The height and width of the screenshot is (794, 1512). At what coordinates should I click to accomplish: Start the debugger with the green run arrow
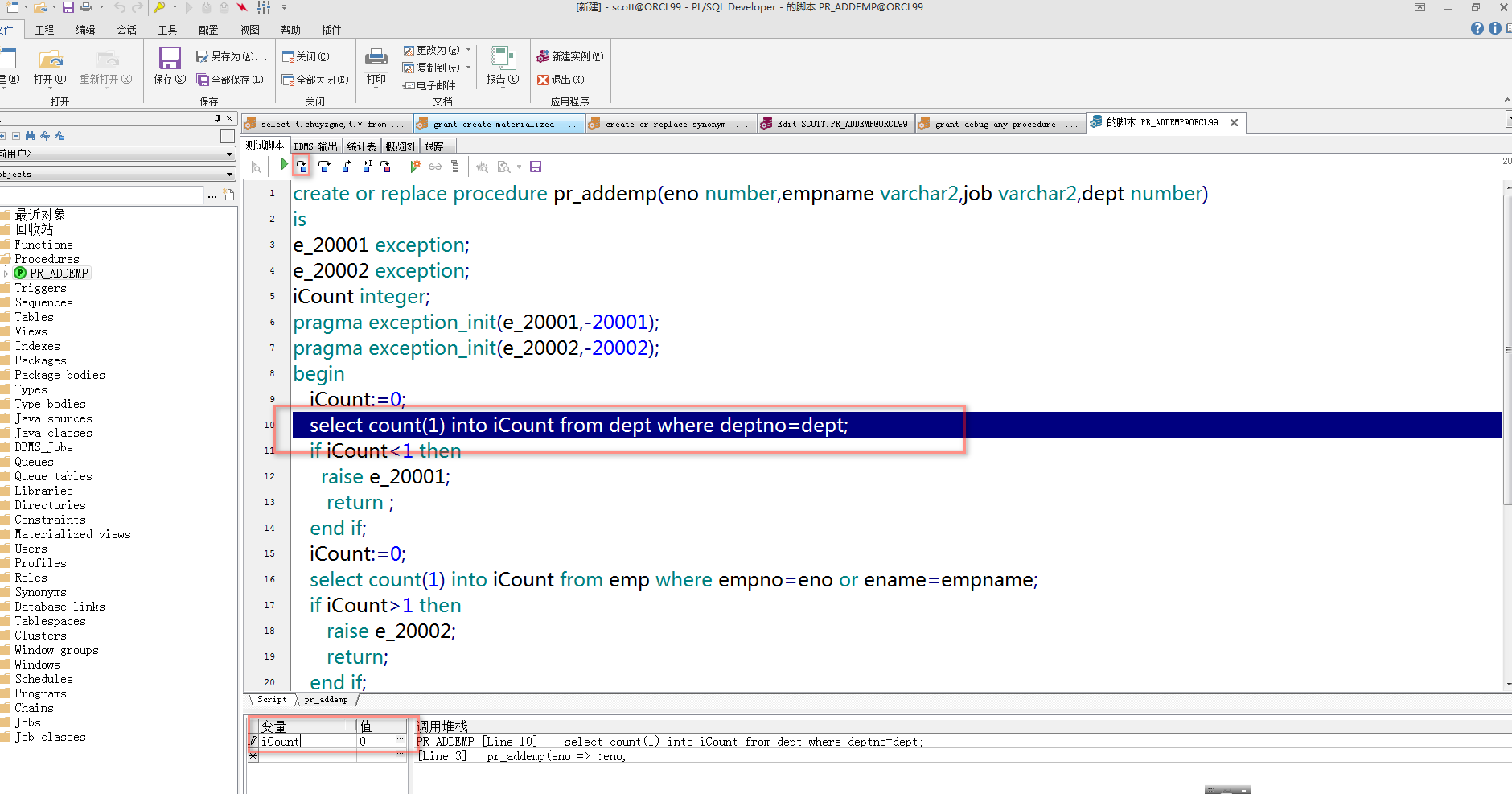tap(284, 165)
